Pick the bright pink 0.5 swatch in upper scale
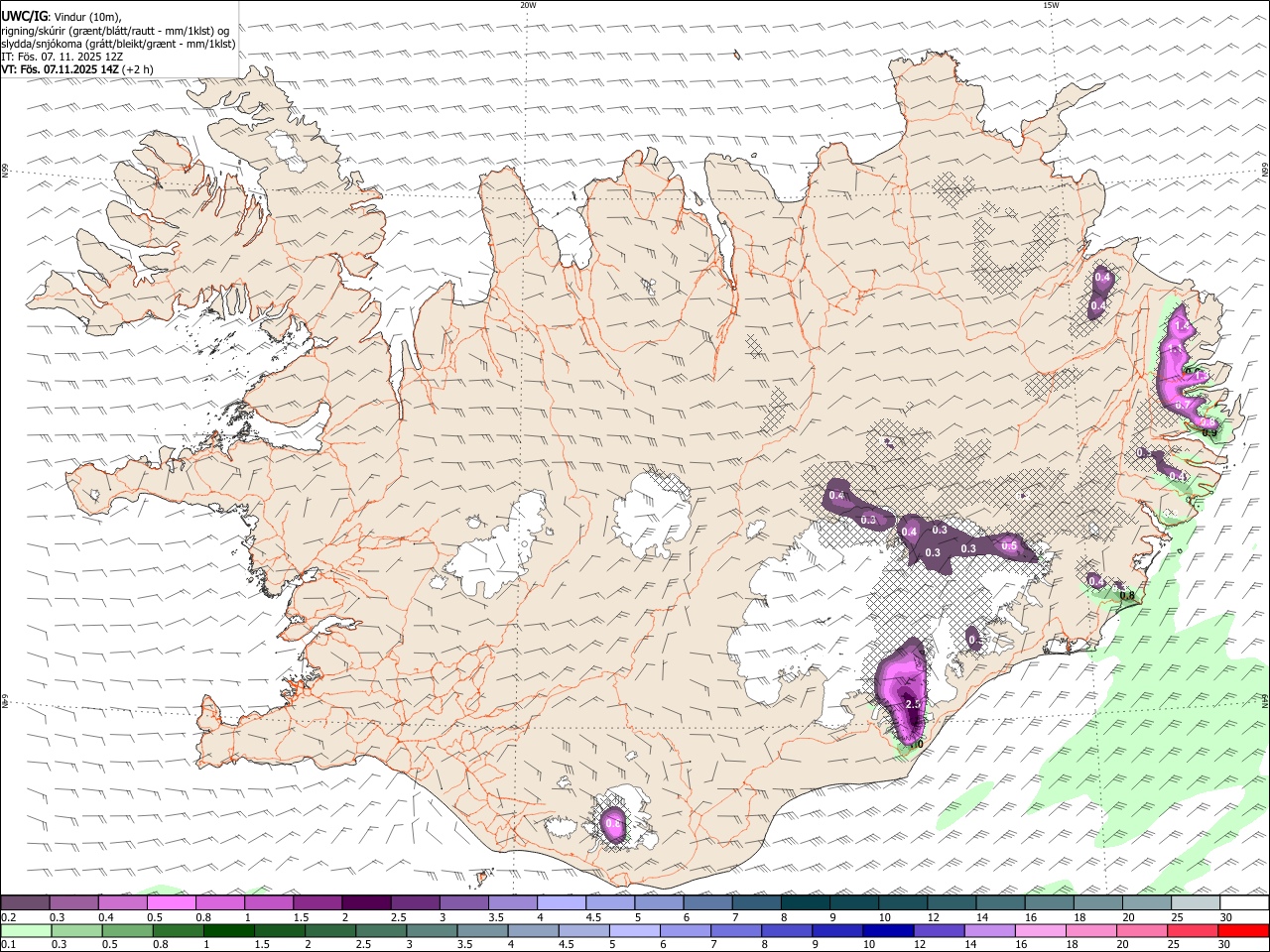Screen dimensions: 1270x952 click(171, 902)
